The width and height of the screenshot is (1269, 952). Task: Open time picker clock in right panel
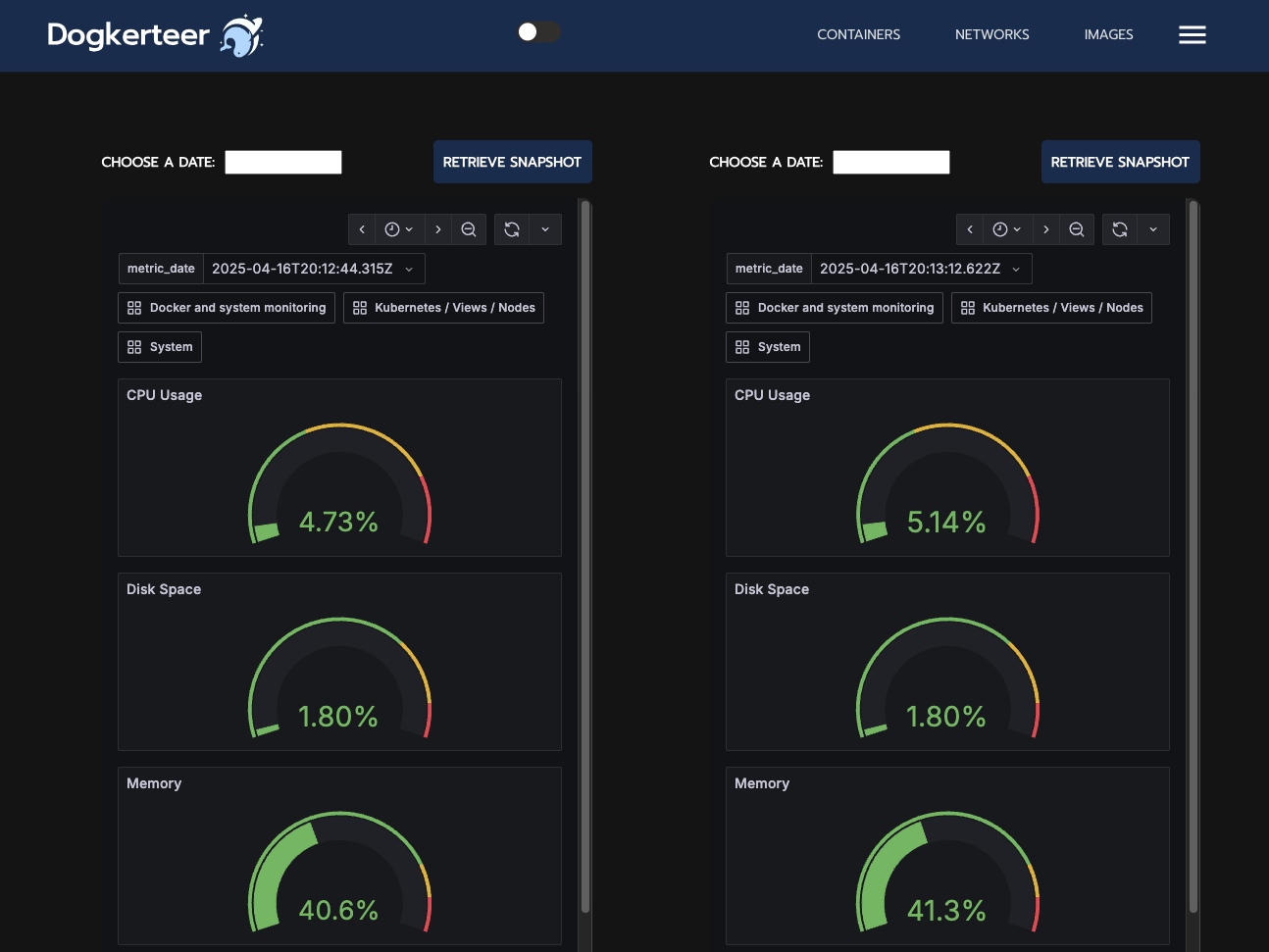click(x=1007, y=229)
